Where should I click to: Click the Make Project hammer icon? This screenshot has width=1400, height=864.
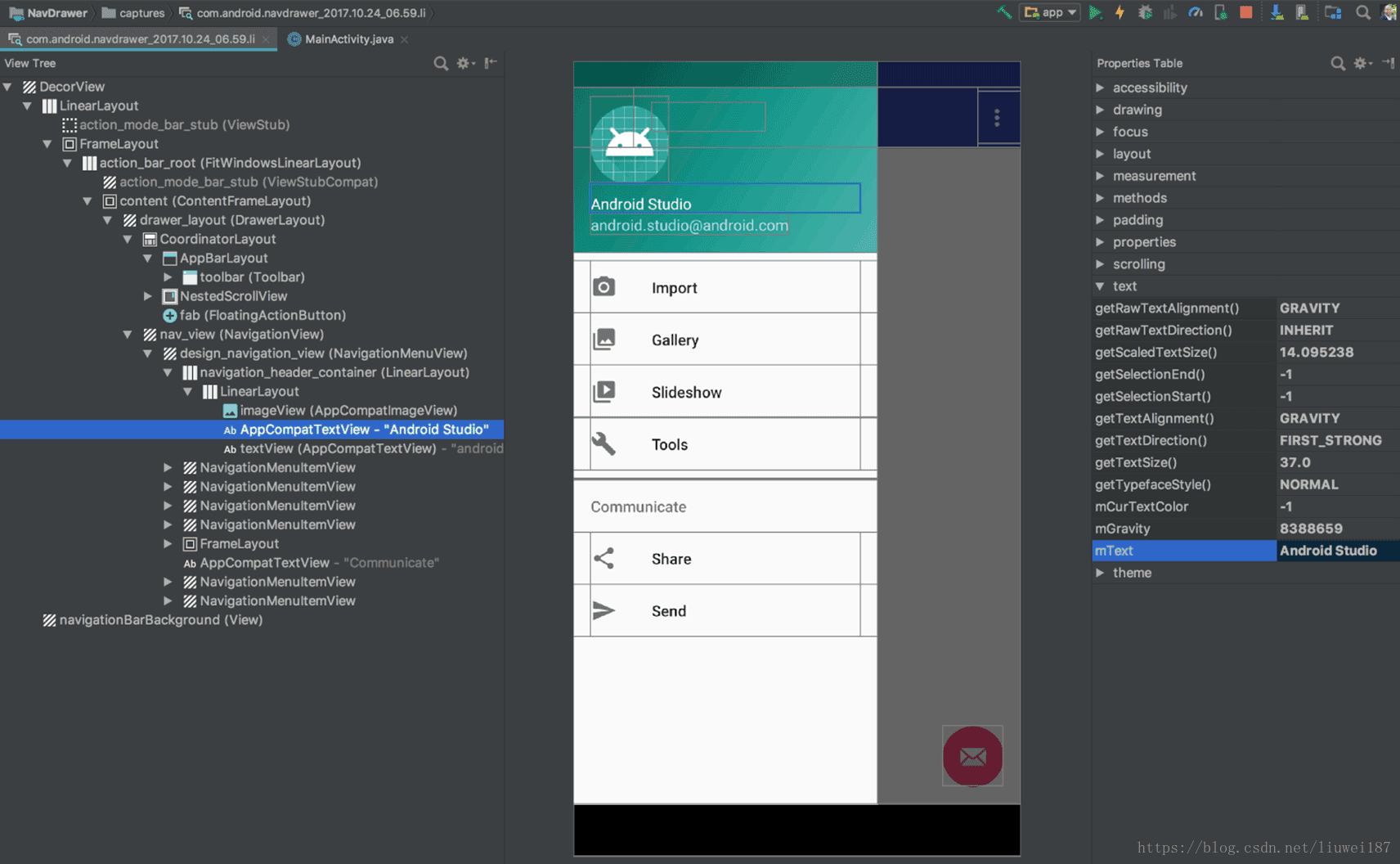click(x=1003, y=12)
